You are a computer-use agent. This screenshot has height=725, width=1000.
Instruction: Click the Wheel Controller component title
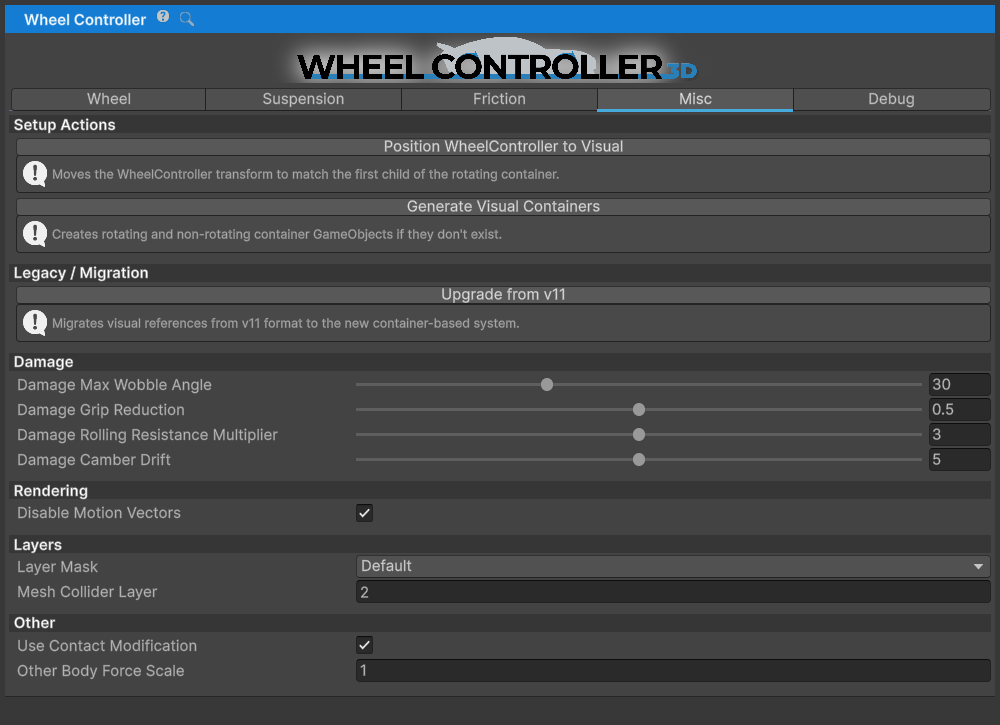click(x=85, y=20)
